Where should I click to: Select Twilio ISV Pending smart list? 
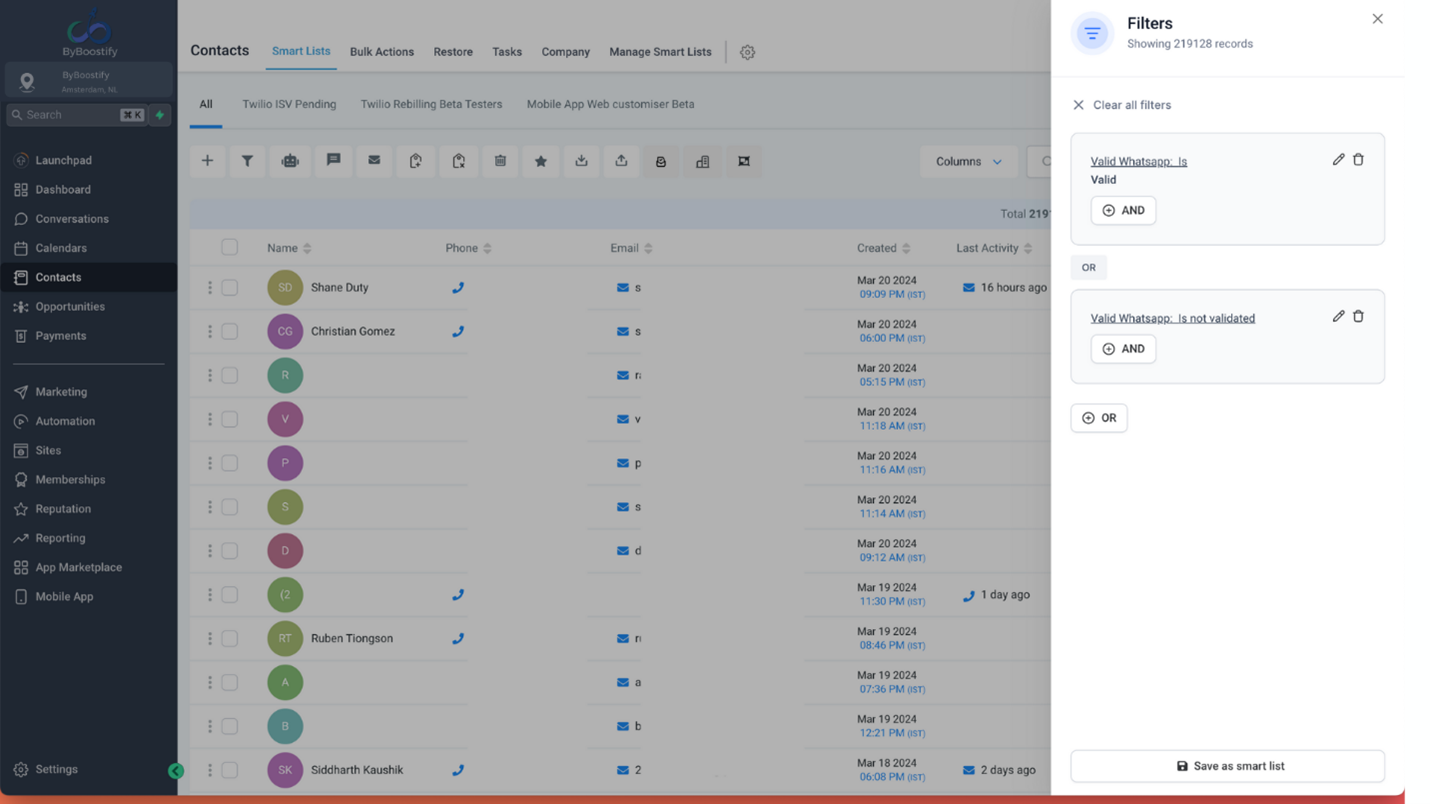(x=289, y=104)
